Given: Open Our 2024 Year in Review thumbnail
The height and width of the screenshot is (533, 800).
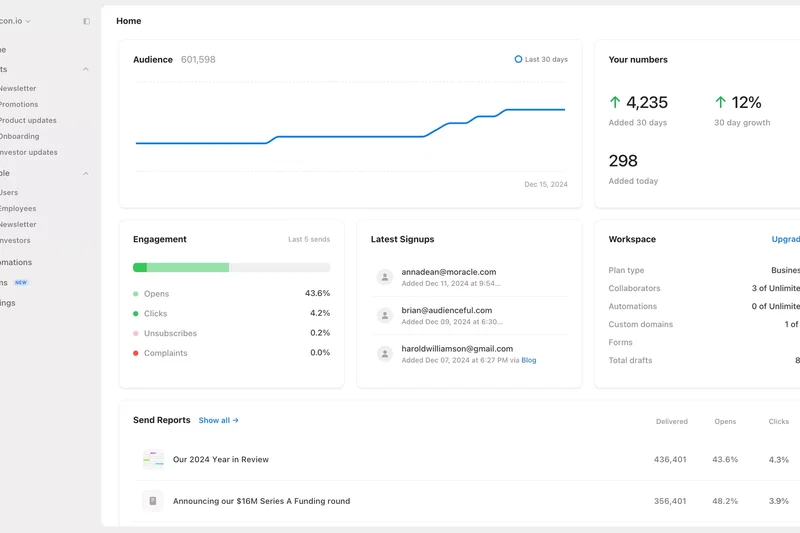Looking at the screenshot, I should coord(153,459).
